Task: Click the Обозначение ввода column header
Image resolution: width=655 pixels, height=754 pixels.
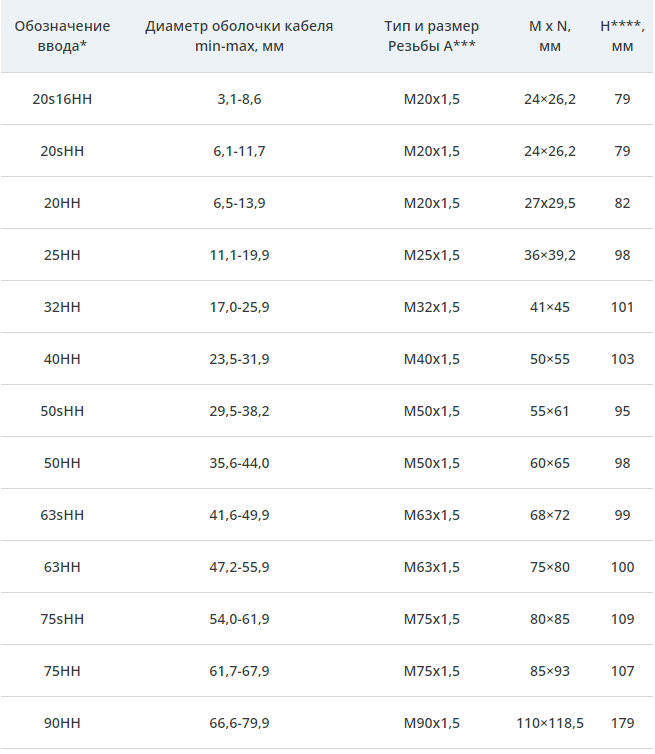Action: pos(62,36)
